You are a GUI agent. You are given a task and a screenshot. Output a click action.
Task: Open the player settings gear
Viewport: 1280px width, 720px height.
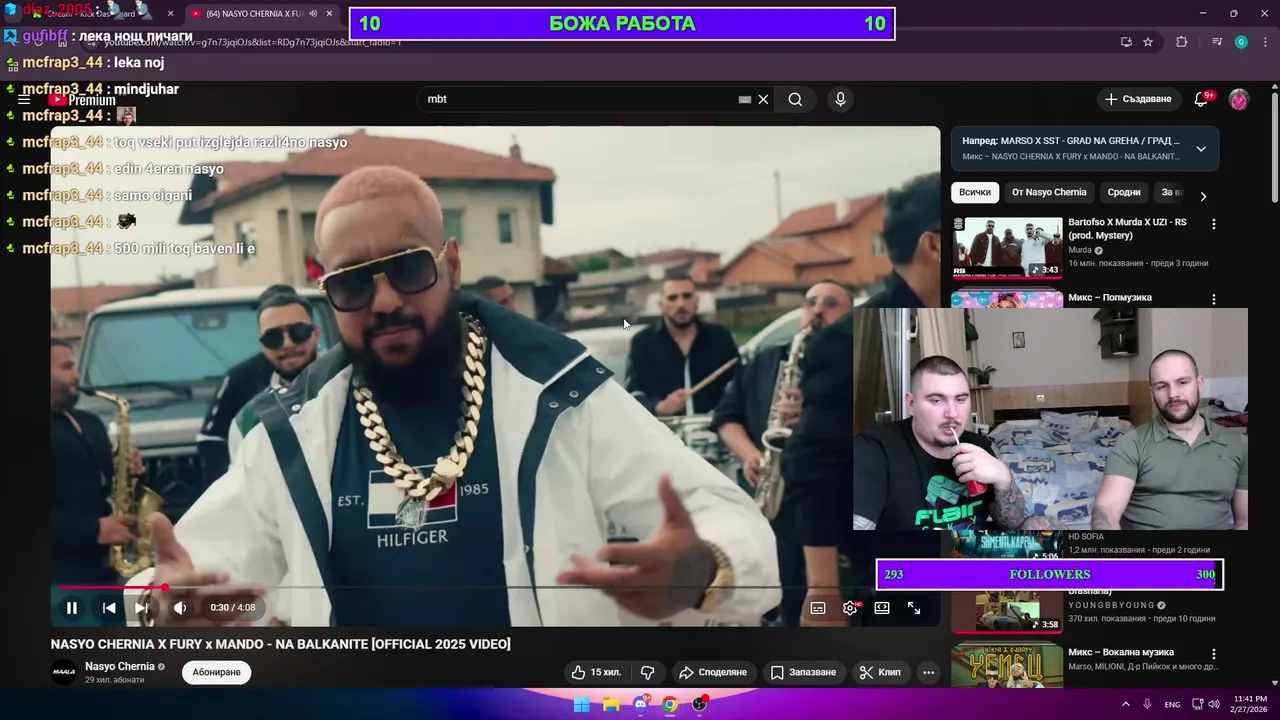coord(850,608)
